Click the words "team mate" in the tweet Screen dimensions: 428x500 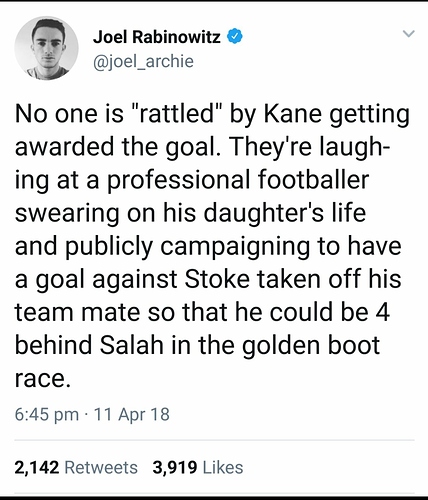coord(77,312)
